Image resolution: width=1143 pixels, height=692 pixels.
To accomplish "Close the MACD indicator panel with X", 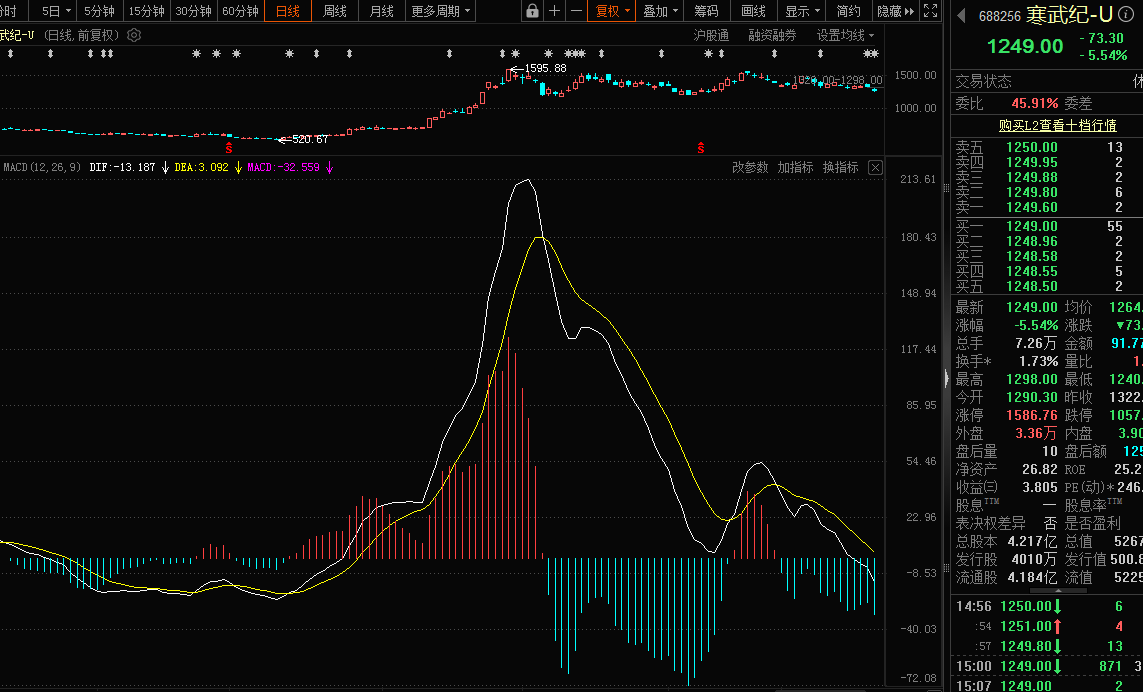I will pyautogui.click(x=875, y=167).
